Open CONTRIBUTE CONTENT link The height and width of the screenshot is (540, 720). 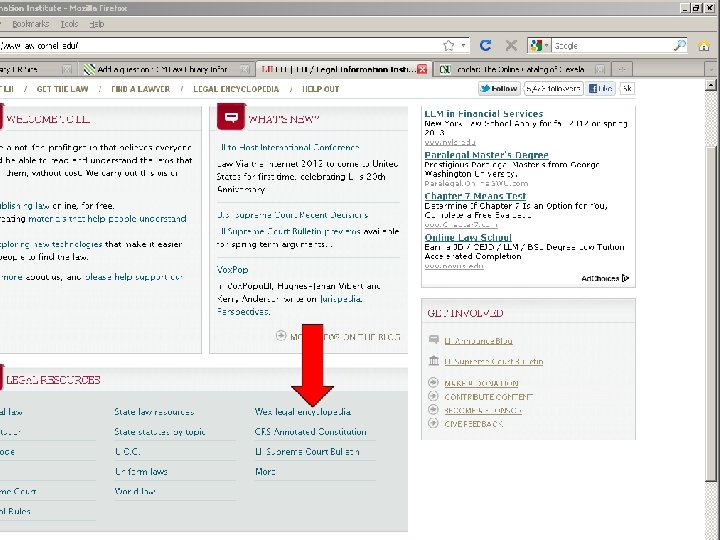489,397
